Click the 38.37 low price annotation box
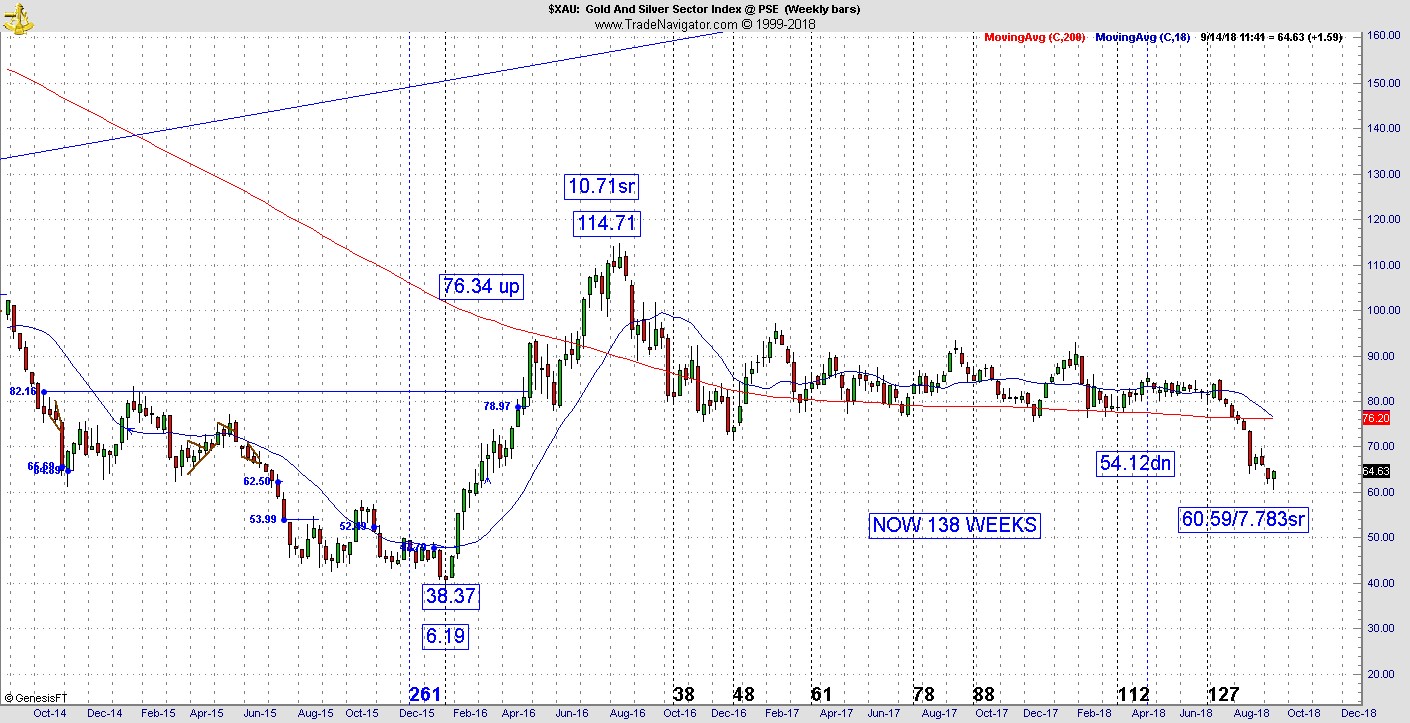The width and height of the screenshot is (1410, 723). [450, 597]
